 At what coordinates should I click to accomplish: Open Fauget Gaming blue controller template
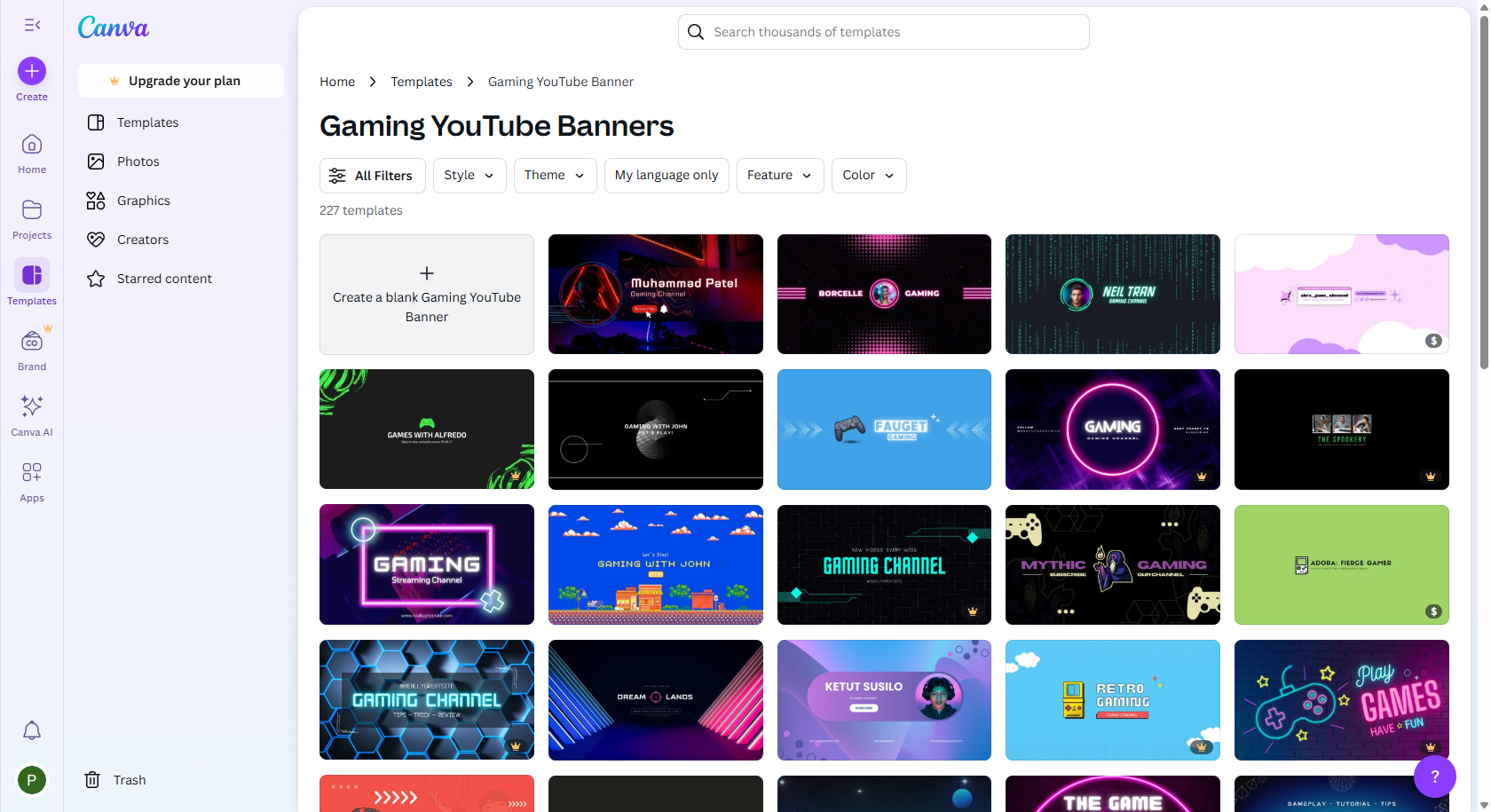[x=884, y=430]
